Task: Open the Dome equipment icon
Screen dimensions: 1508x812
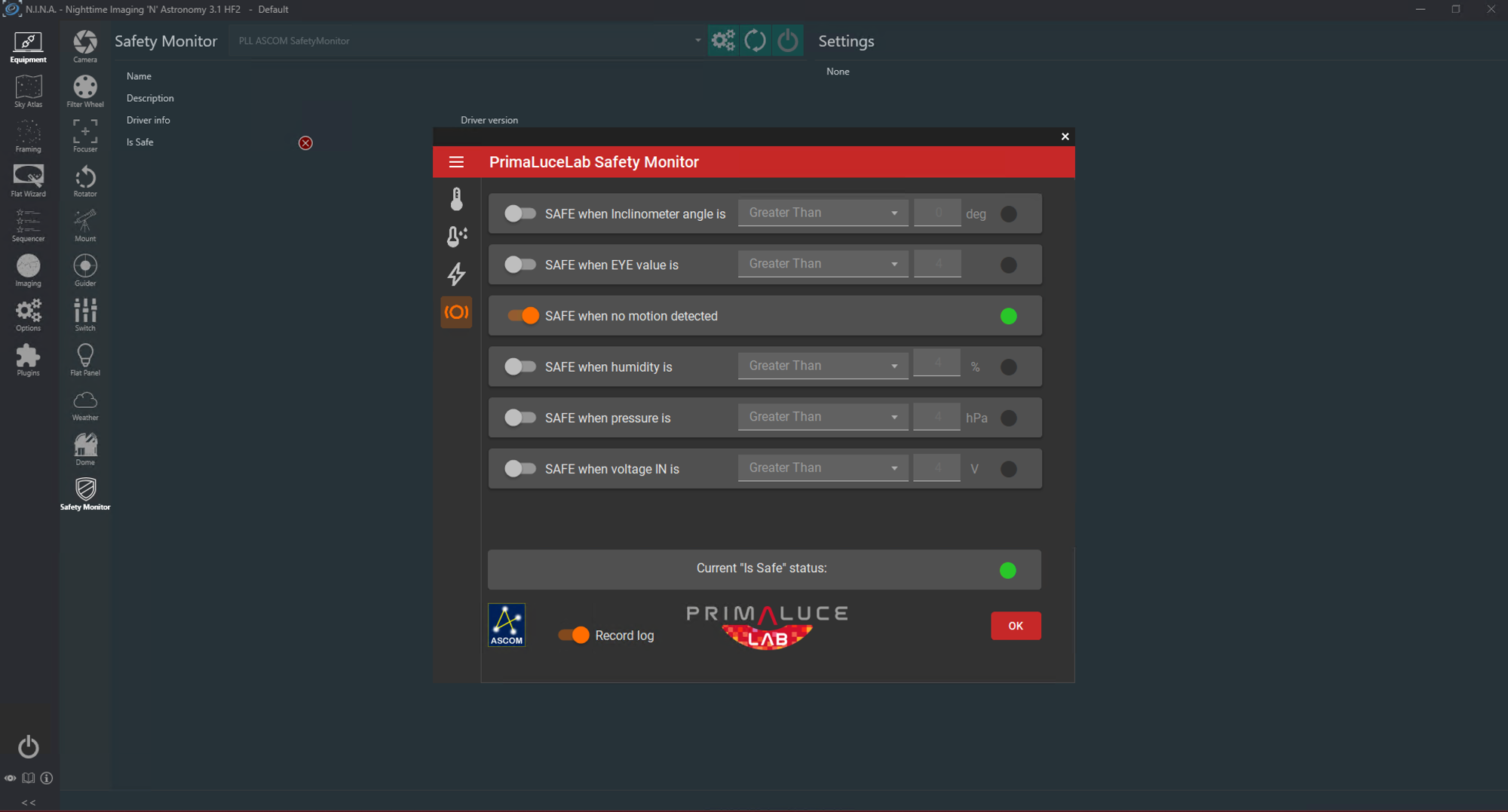Action: pyautogui.click(x=85, y=449)
